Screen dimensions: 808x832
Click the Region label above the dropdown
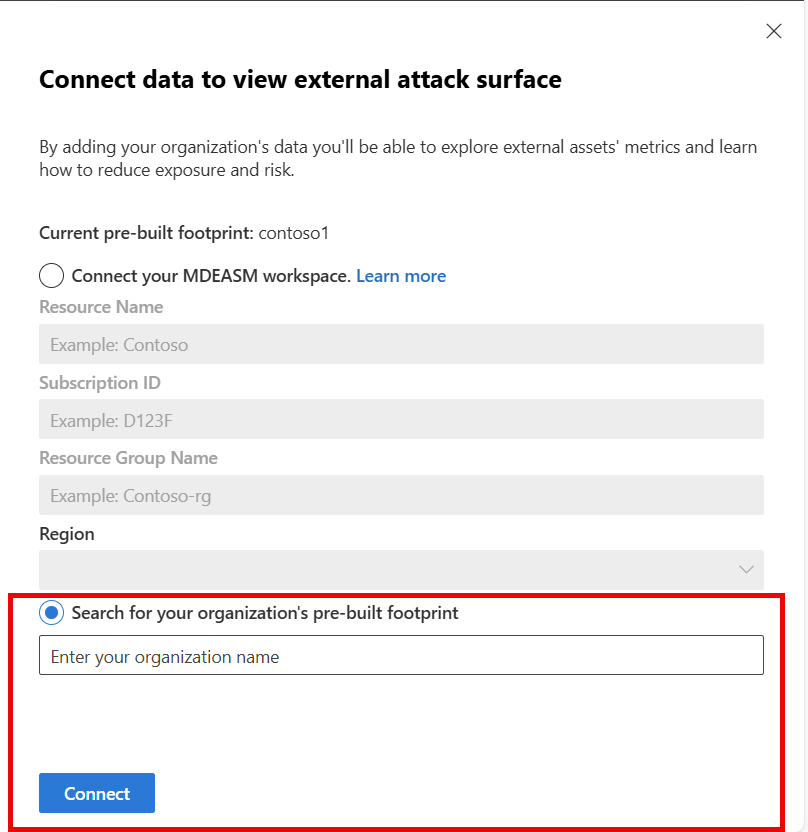click(x=67, y=534)
